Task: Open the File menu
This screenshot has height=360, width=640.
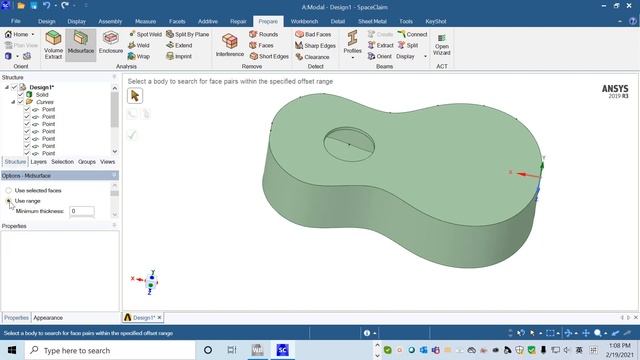Action: (x=16, y=21)
